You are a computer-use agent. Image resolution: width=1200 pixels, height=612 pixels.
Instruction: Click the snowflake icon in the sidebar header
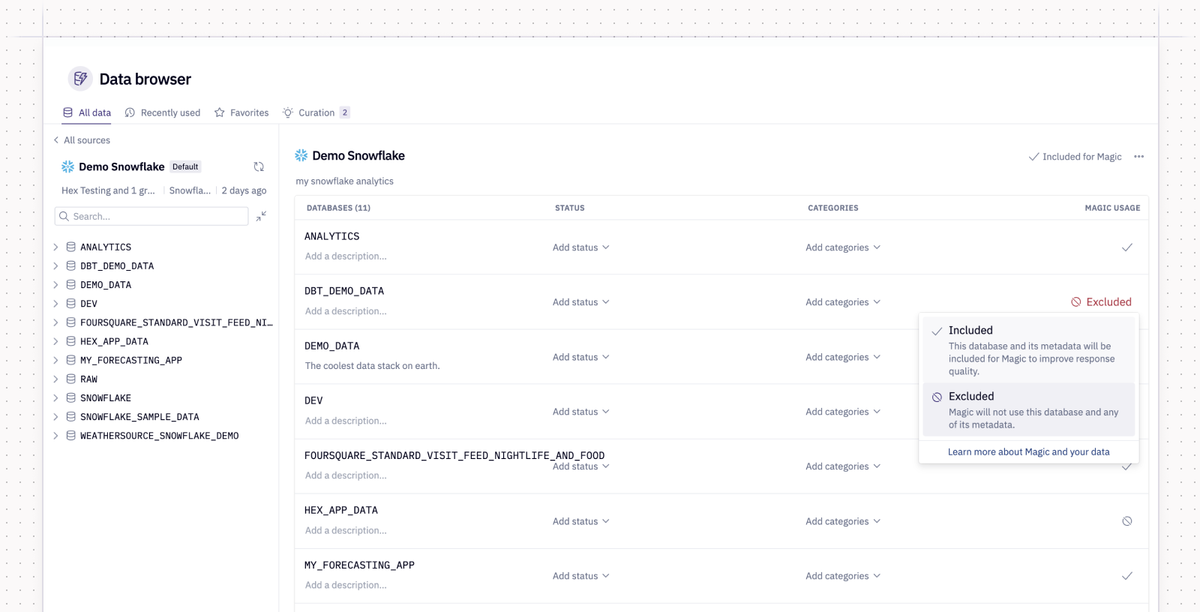point(68,167)
